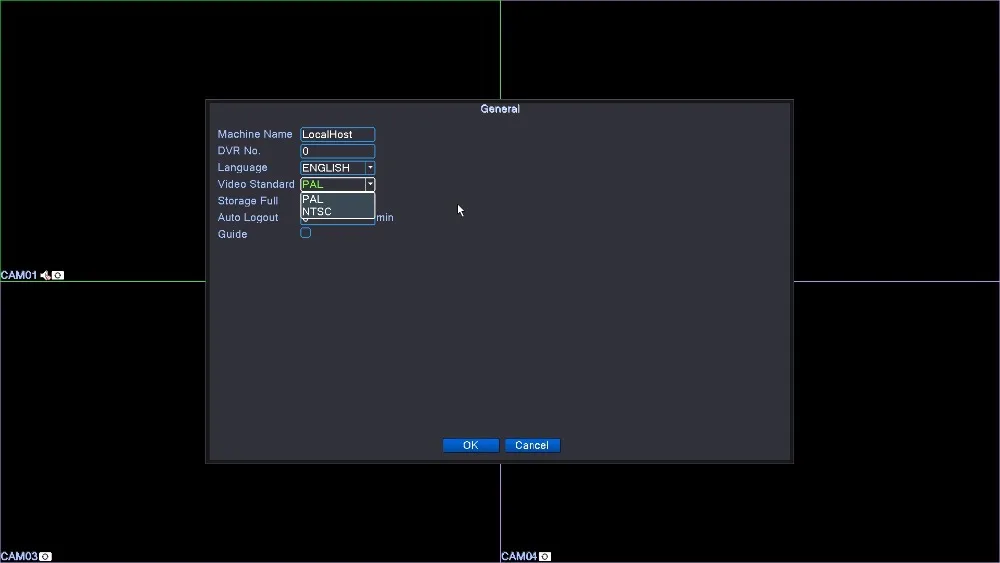The image size is (1000, 563).
Task: Click the Guide label text
Action: tap(232, 234)
